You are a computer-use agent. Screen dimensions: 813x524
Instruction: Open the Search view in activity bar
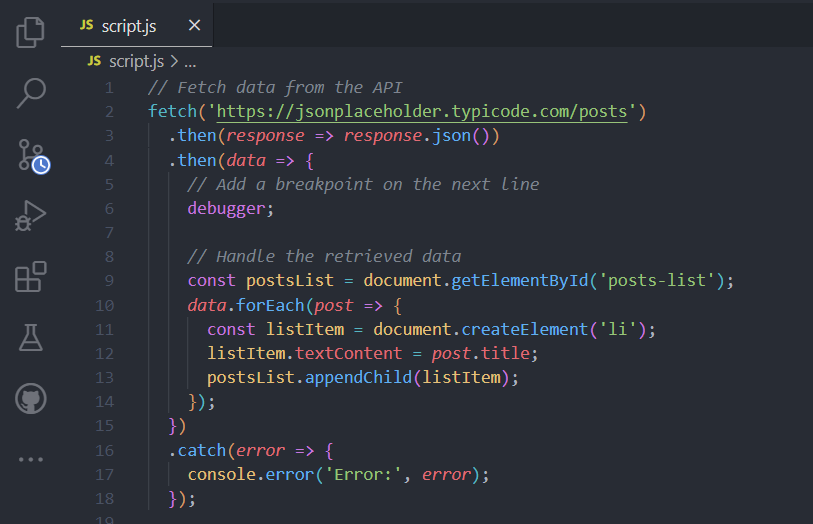31,93
